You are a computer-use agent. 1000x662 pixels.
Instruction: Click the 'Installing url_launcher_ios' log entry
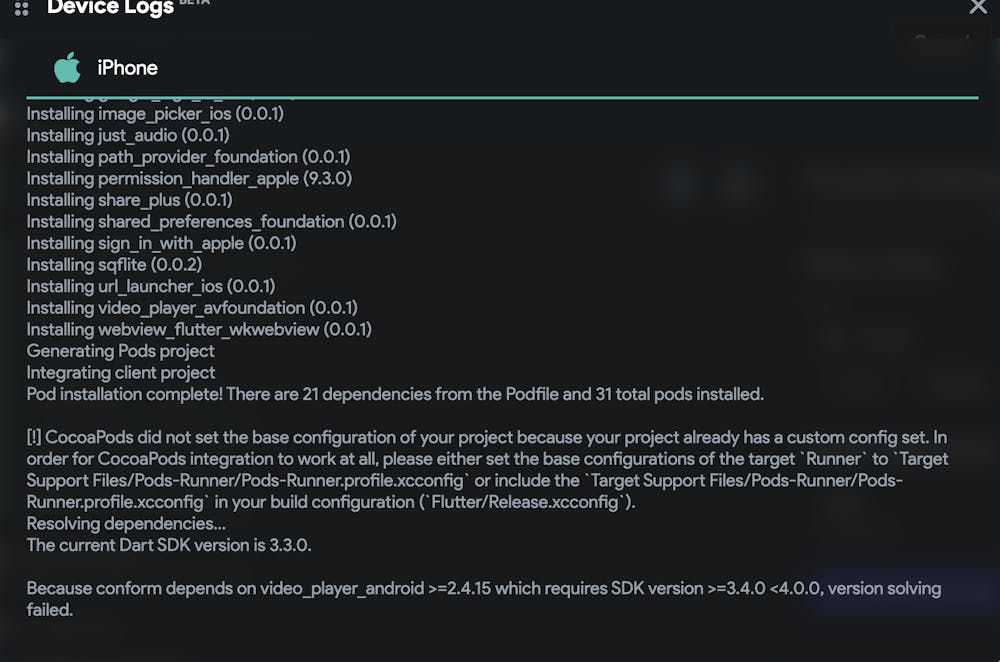click(x=150, y=286)
